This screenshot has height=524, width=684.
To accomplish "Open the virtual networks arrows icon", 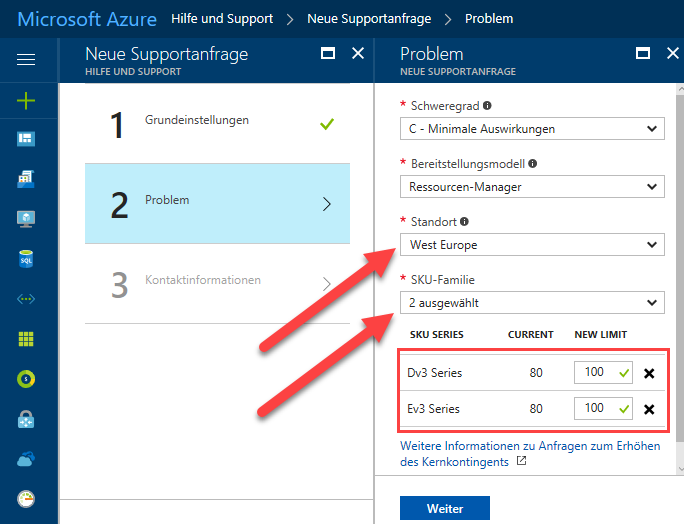I will click(26, 299).
